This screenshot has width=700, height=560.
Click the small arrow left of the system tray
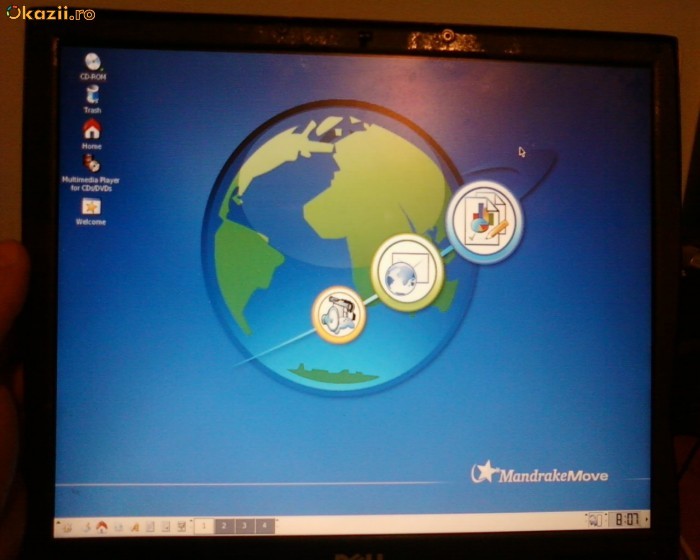coord(586,516)
